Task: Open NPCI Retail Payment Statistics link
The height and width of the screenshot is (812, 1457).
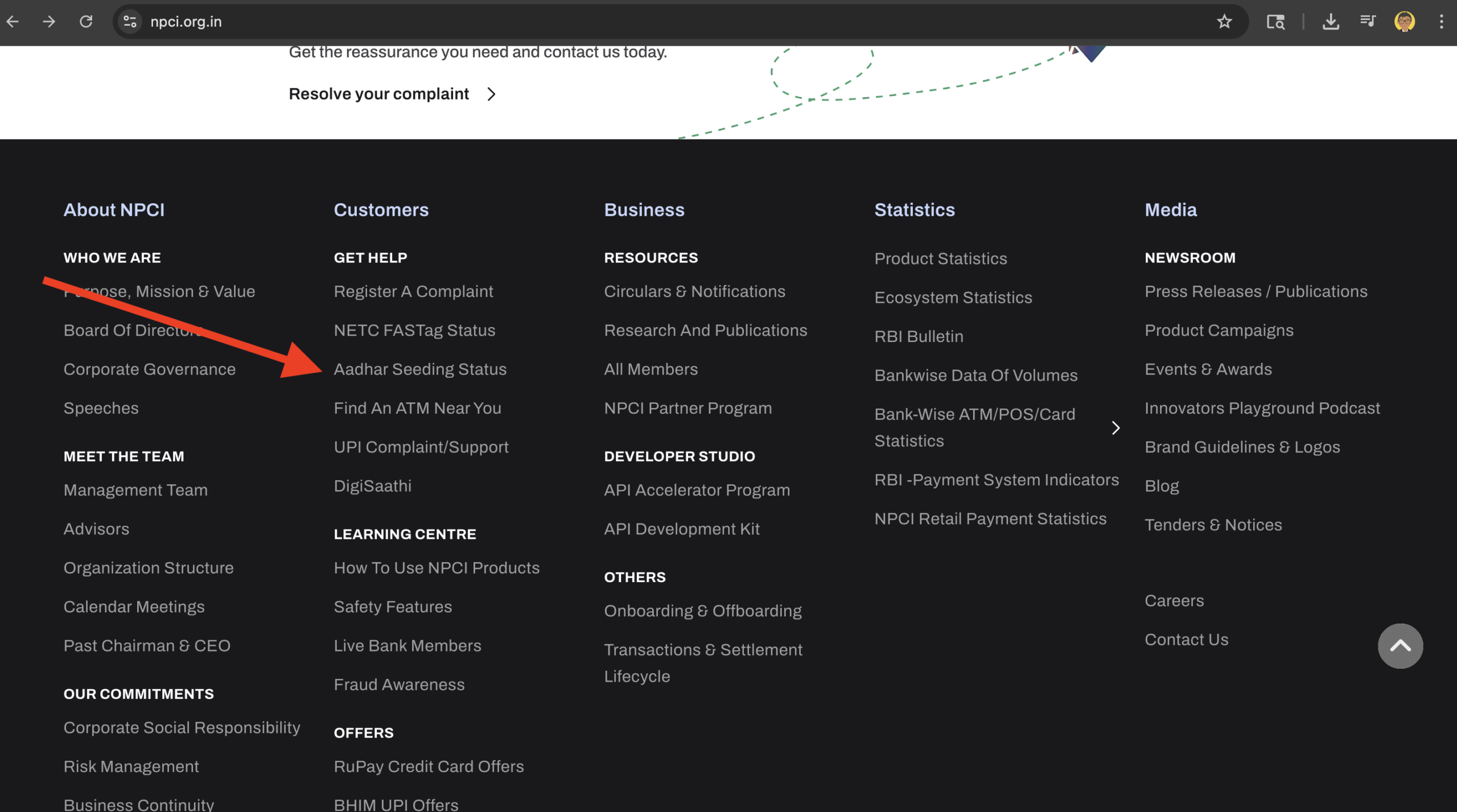Action: point(991,518)
